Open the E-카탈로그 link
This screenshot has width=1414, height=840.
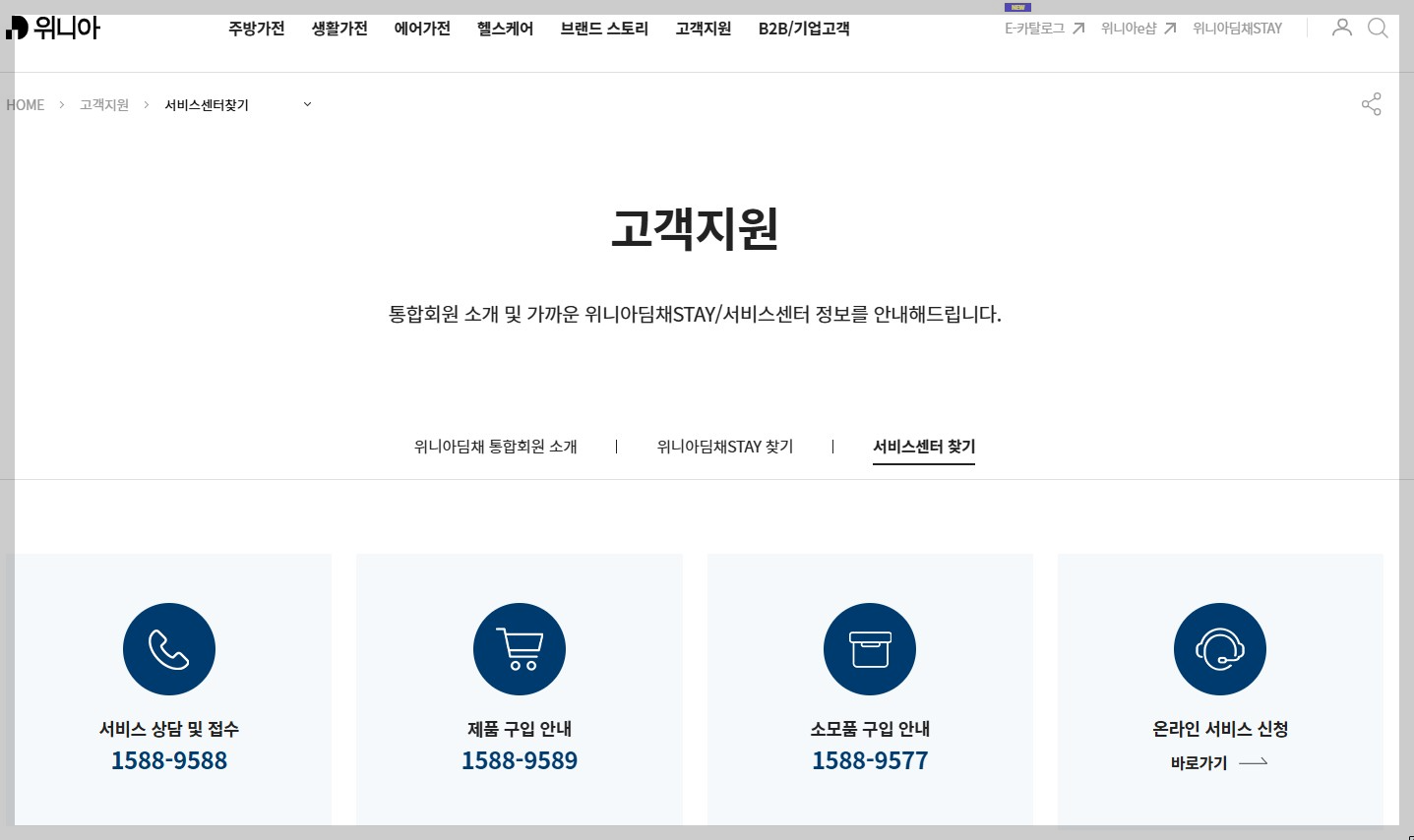pos(1034,29)
